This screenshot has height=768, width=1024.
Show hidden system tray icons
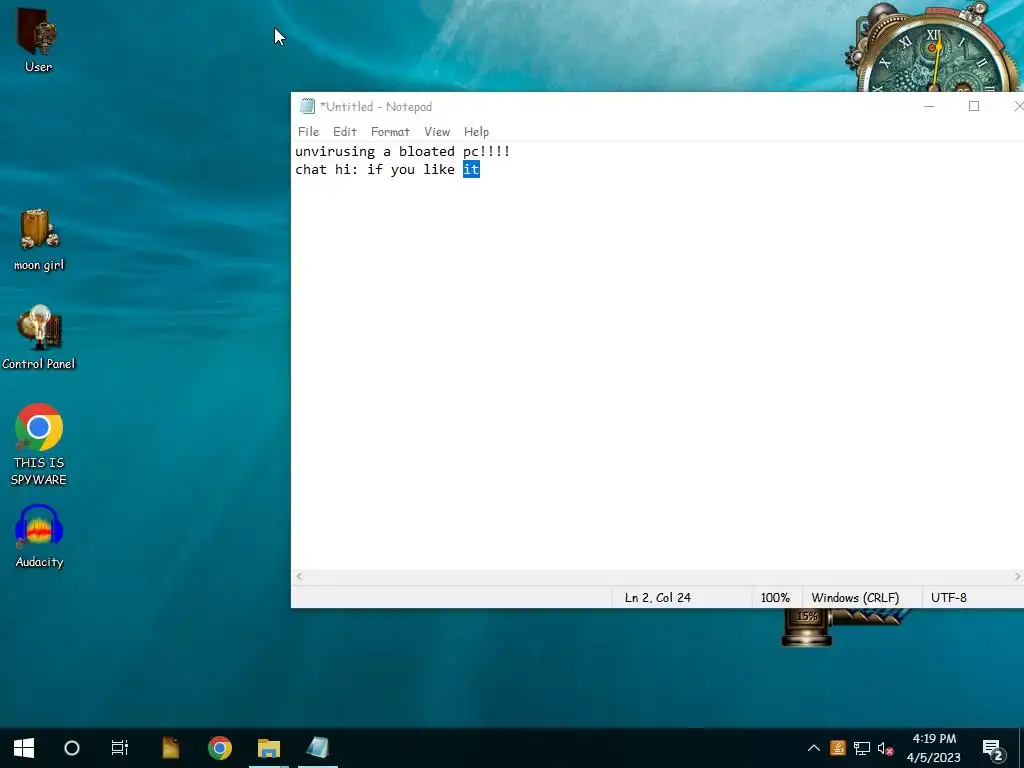tap(814, 748)
